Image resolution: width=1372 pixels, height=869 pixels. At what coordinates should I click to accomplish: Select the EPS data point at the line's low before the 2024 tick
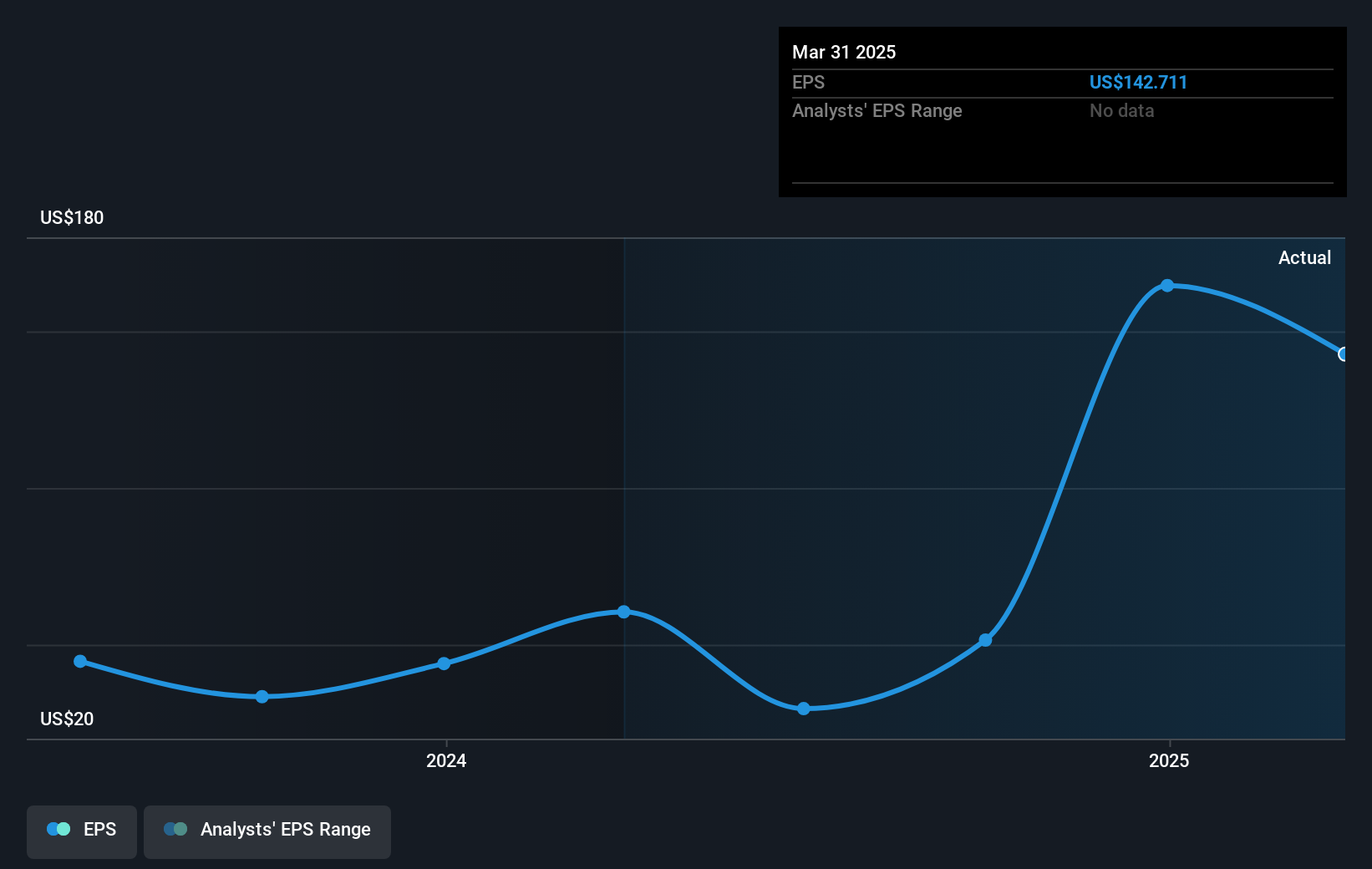(x=262, y=696)
